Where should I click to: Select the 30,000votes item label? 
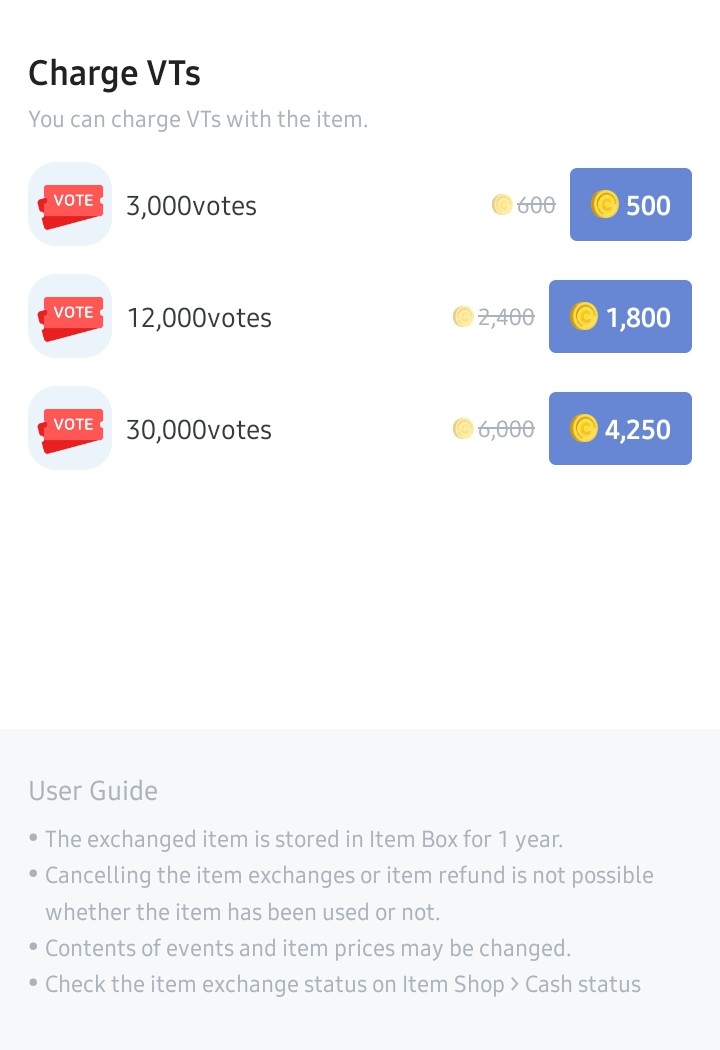[199, 430]
